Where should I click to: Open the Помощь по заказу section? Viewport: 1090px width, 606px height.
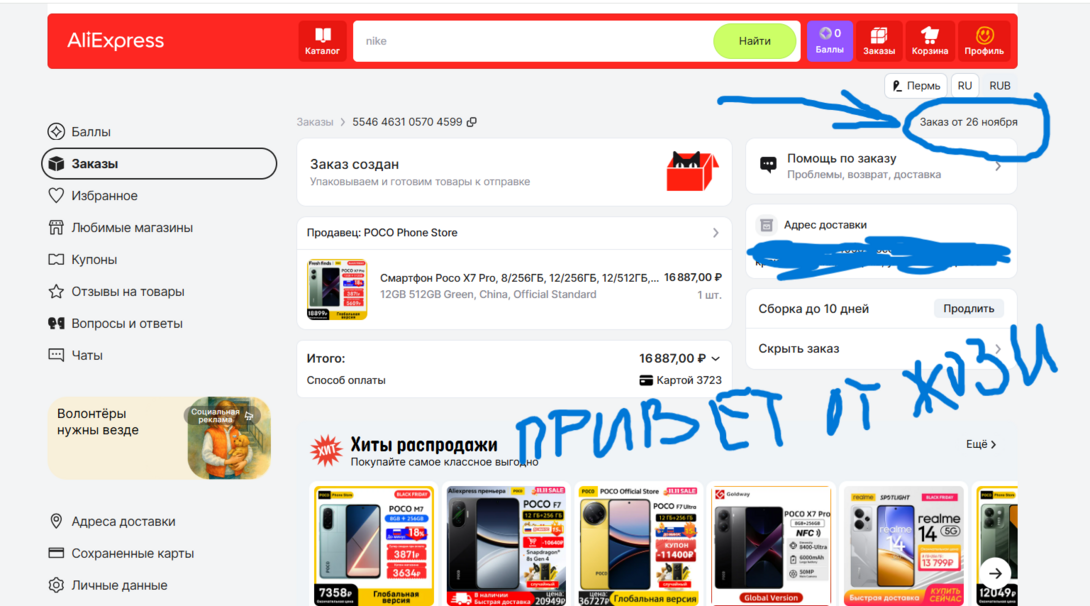coord(880,166)
